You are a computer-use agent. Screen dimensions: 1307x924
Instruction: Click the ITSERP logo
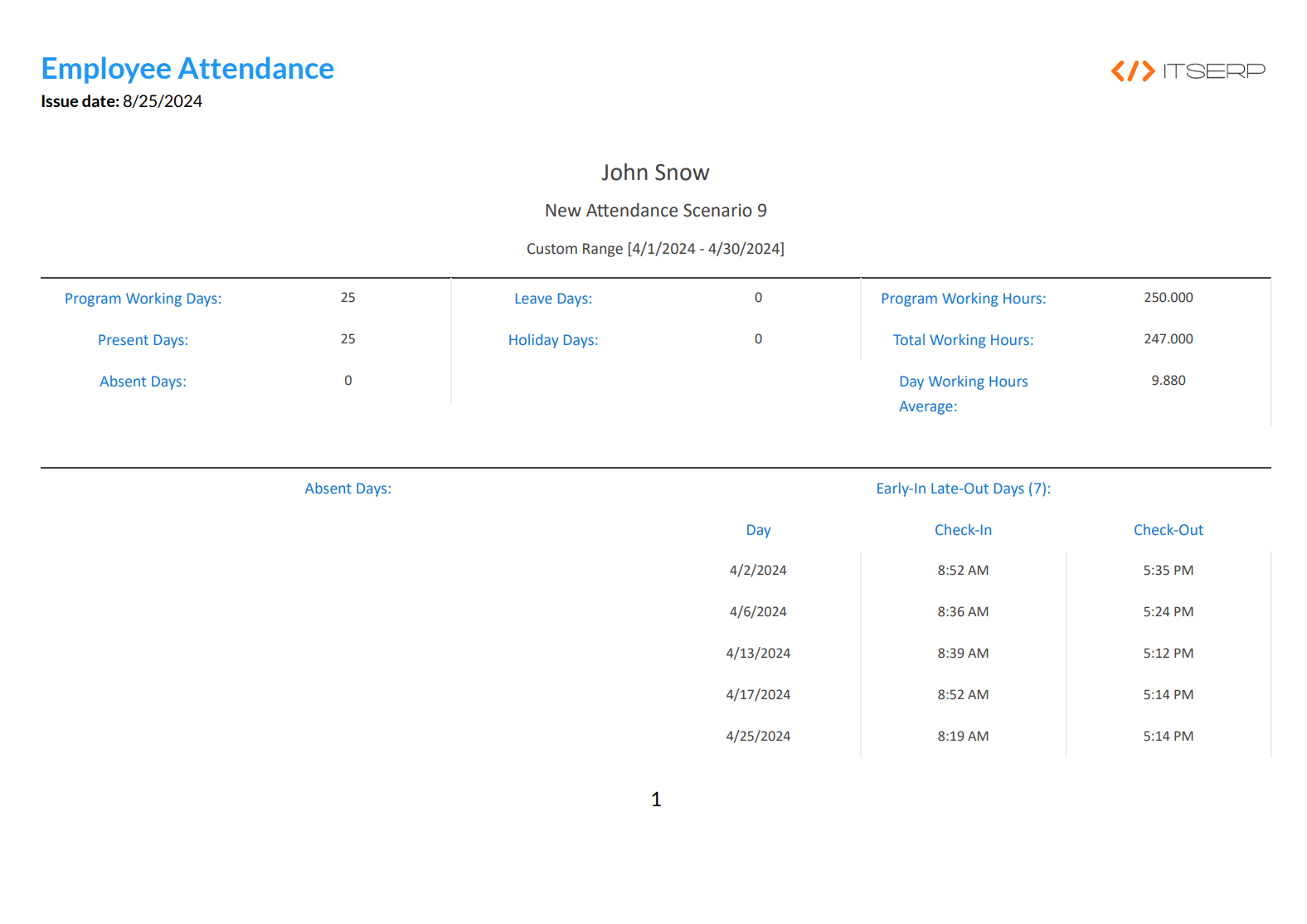click(1188, 71)
